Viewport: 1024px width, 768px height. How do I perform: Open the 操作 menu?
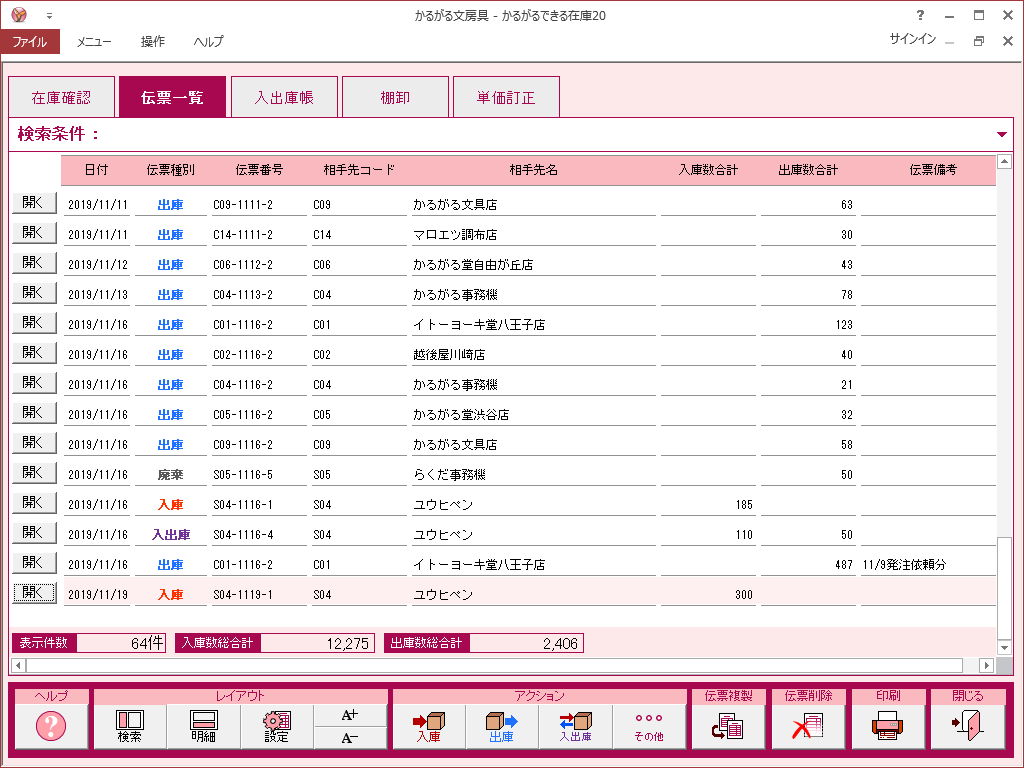tap(153, 42)
